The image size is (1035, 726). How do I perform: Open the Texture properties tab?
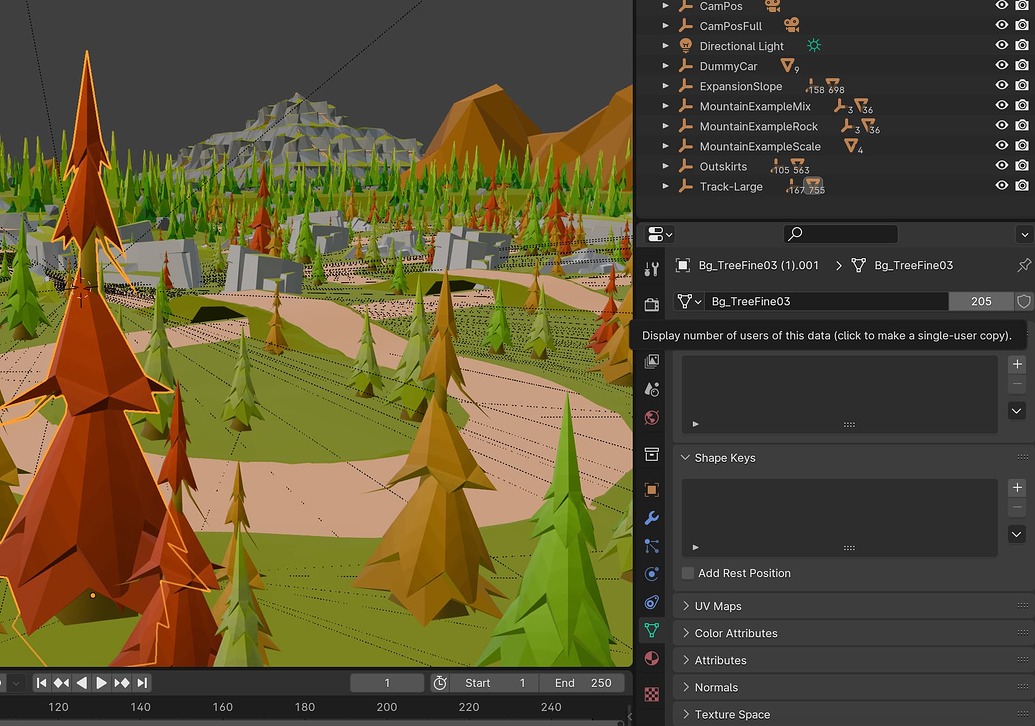651,694
